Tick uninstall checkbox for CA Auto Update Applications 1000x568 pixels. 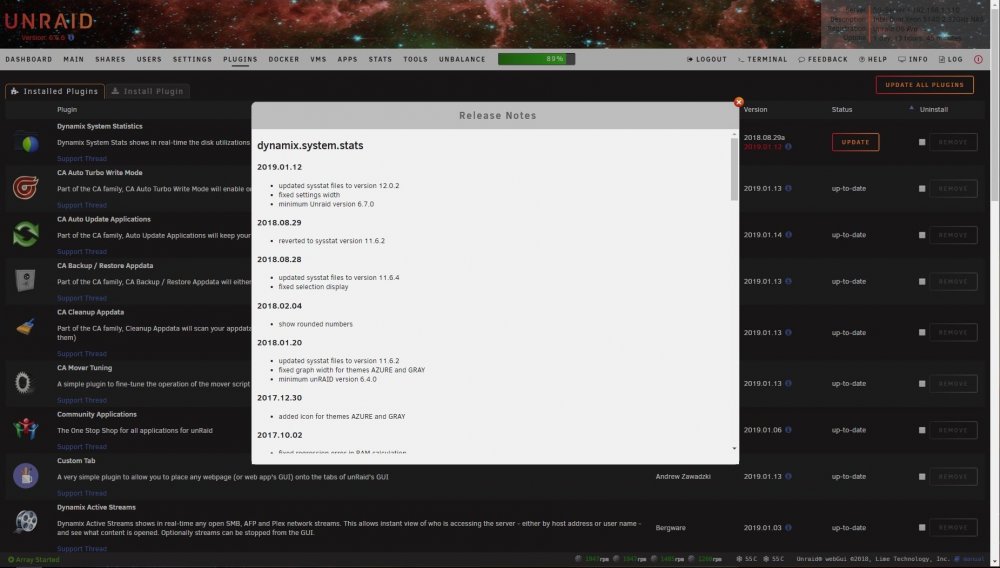pos(922,235)
